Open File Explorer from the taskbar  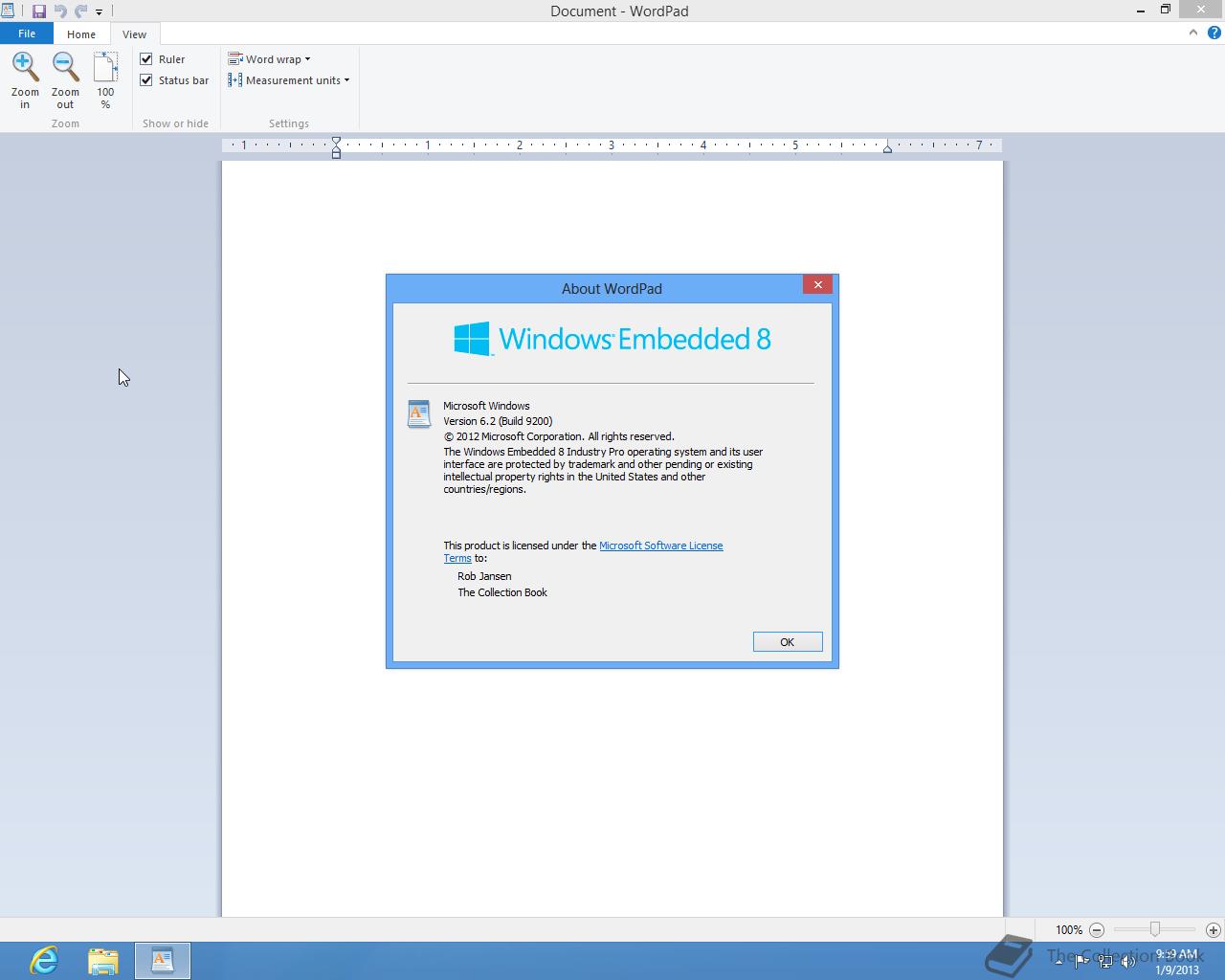pyautogui.click(x=103, y=961)
